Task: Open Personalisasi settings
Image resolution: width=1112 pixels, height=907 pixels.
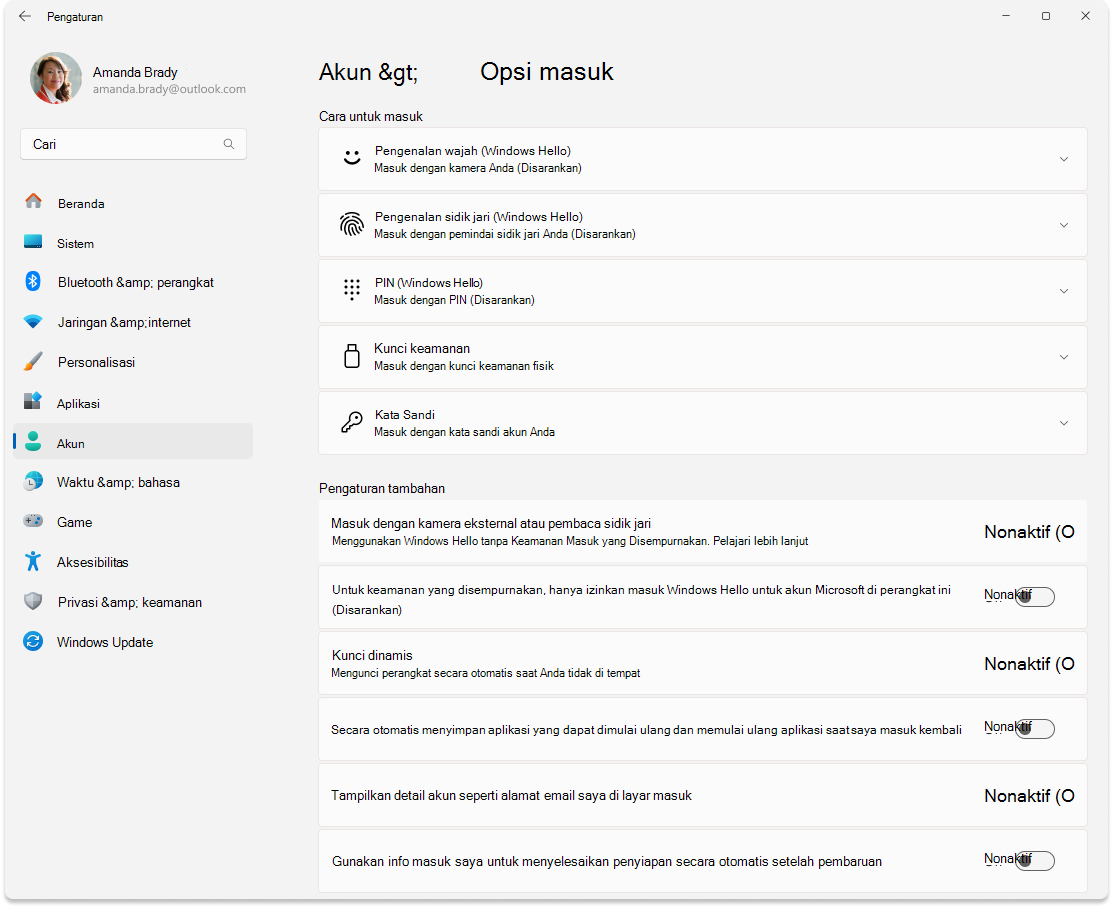Action: click(x=133, y=362)
